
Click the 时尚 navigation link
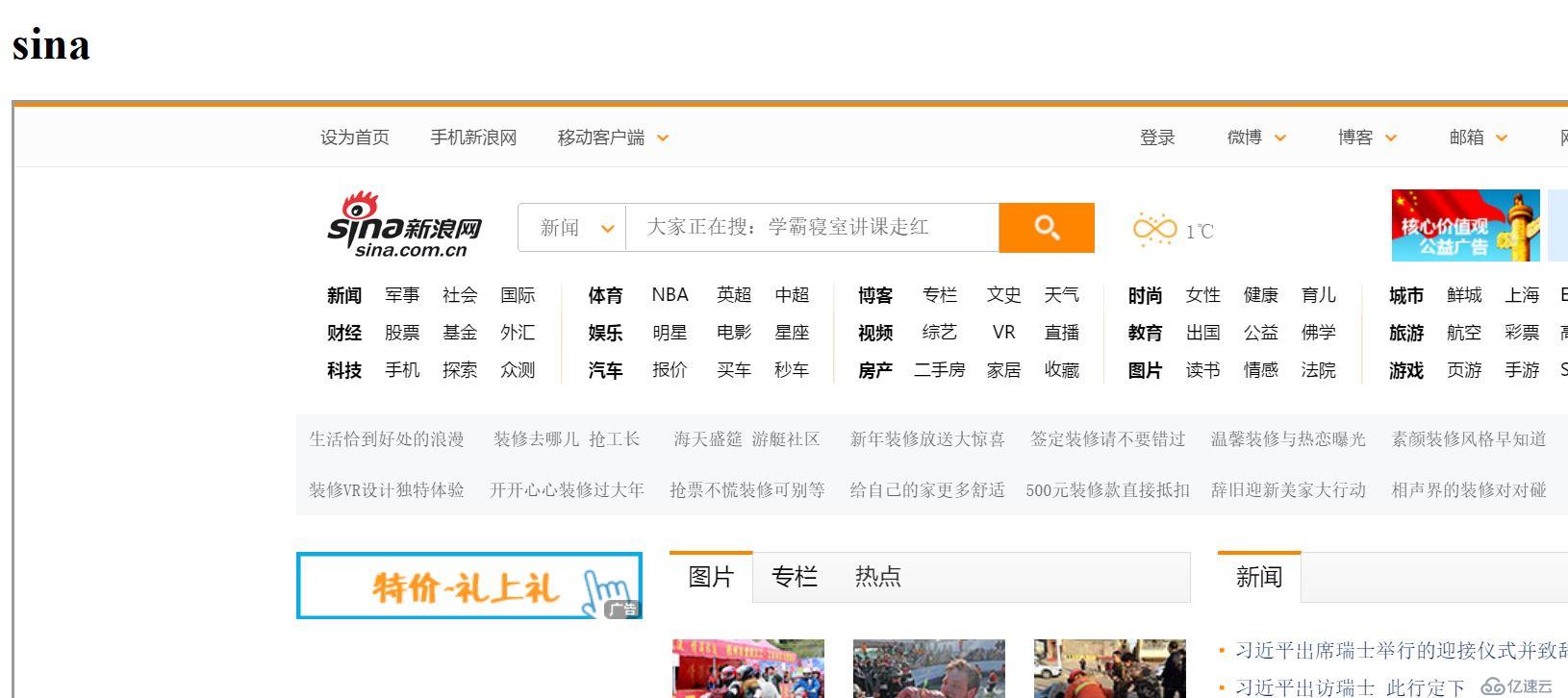pos(1146,295)
